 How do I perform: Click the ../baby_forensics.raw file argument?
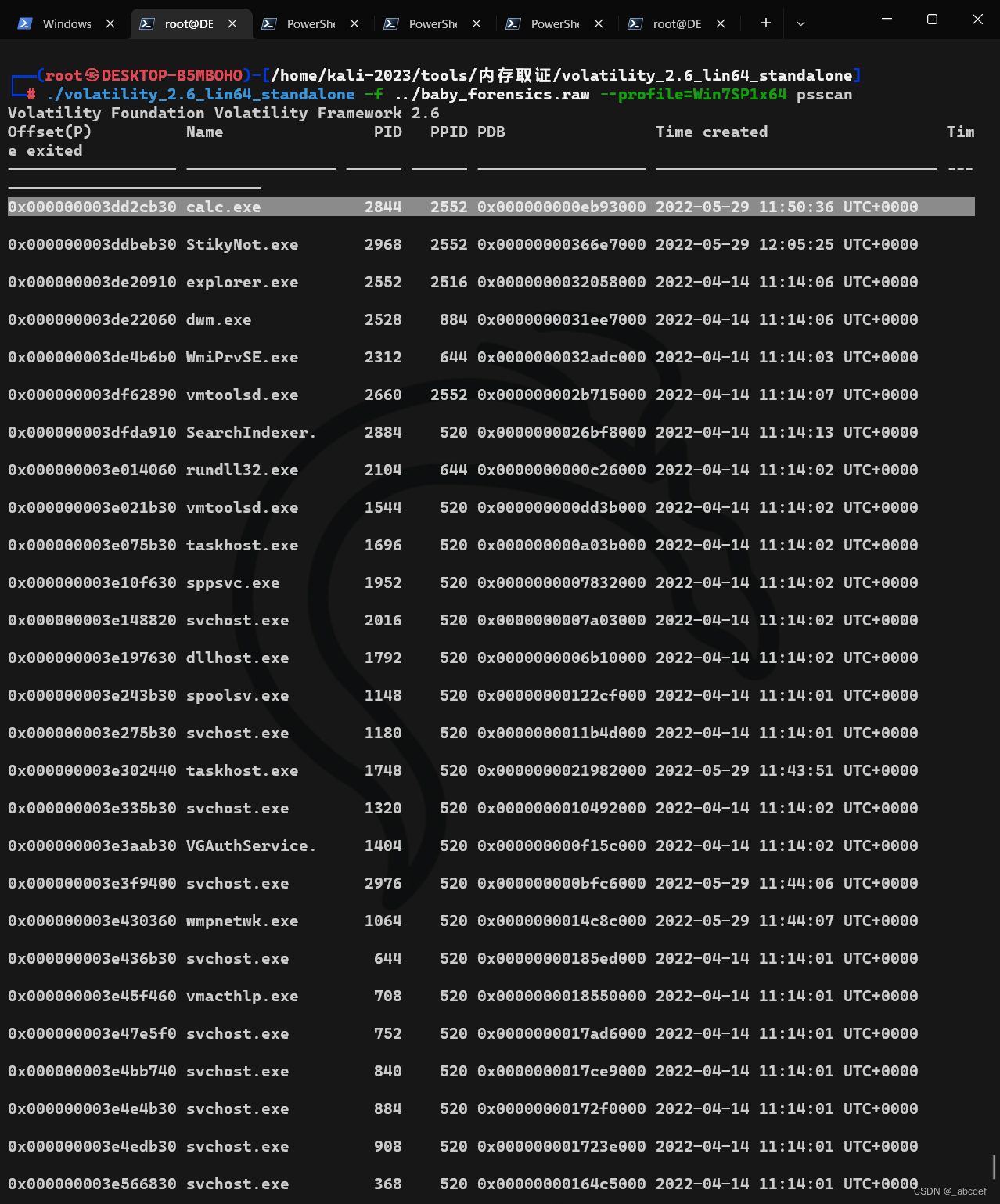(x=491, y=94)
